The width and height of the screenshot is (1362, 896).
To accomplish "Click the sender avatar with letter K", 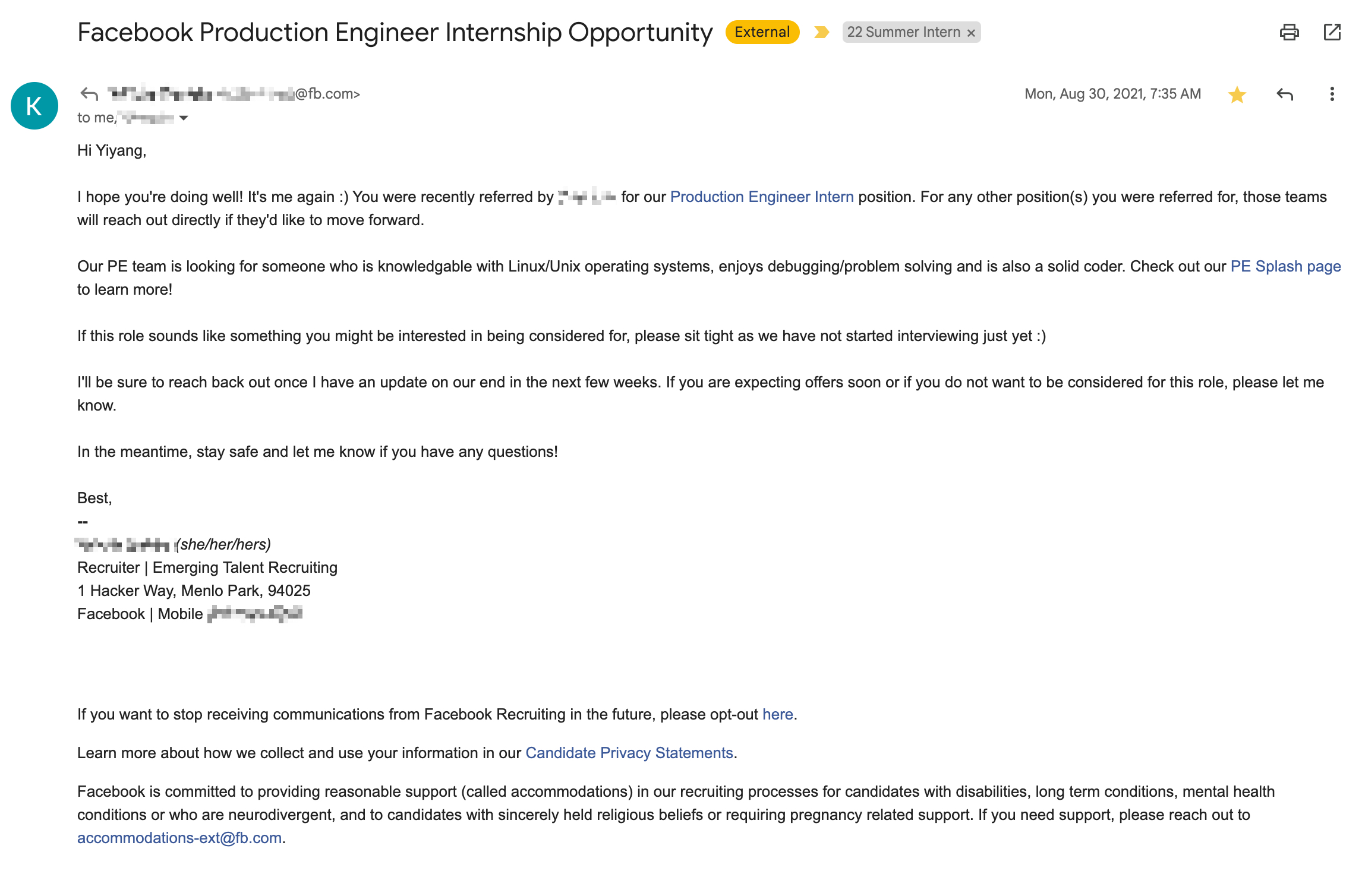I will [34, 106].
